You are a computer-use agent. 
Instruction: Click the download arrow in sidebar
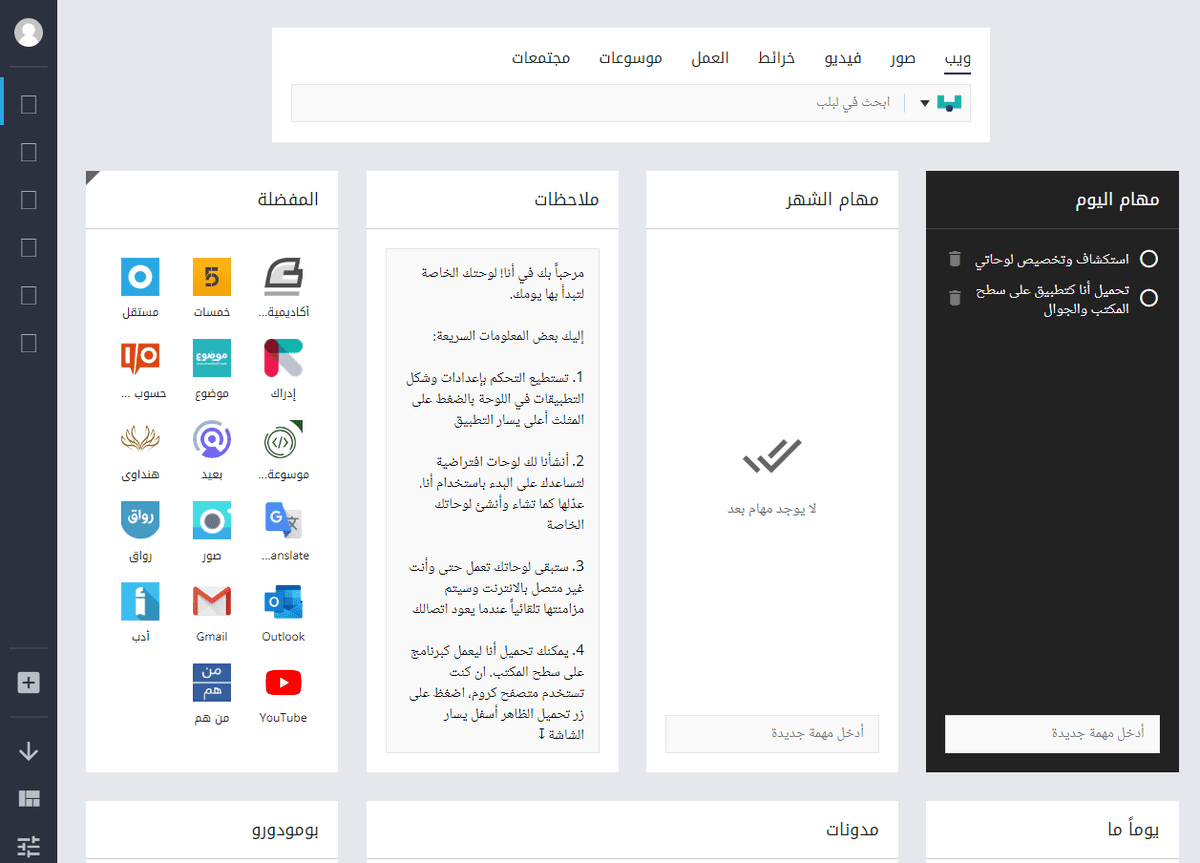coord(29,751)
